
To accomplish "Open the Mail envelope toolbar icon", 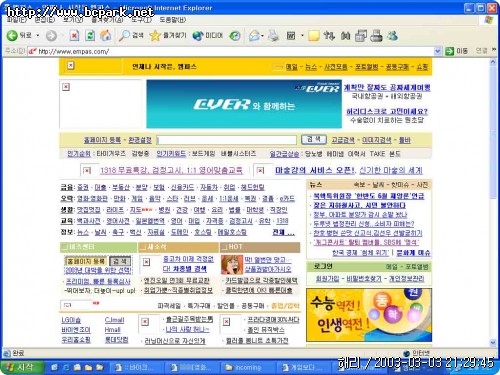I will click(254, 36).
